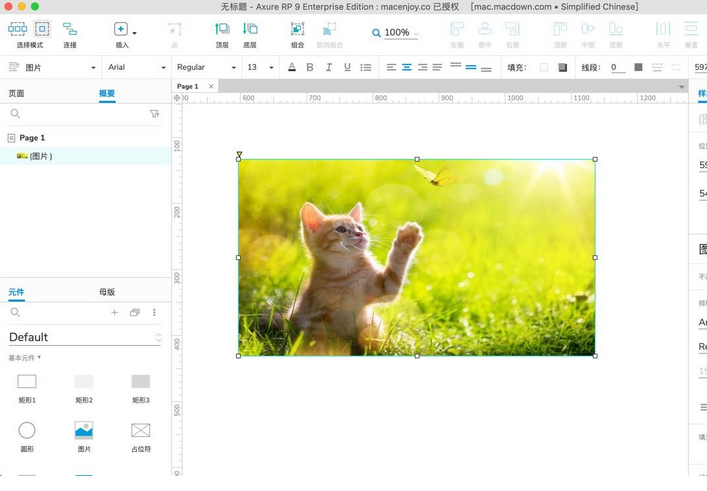Select the 圆形 circle widget

[27, 436]
